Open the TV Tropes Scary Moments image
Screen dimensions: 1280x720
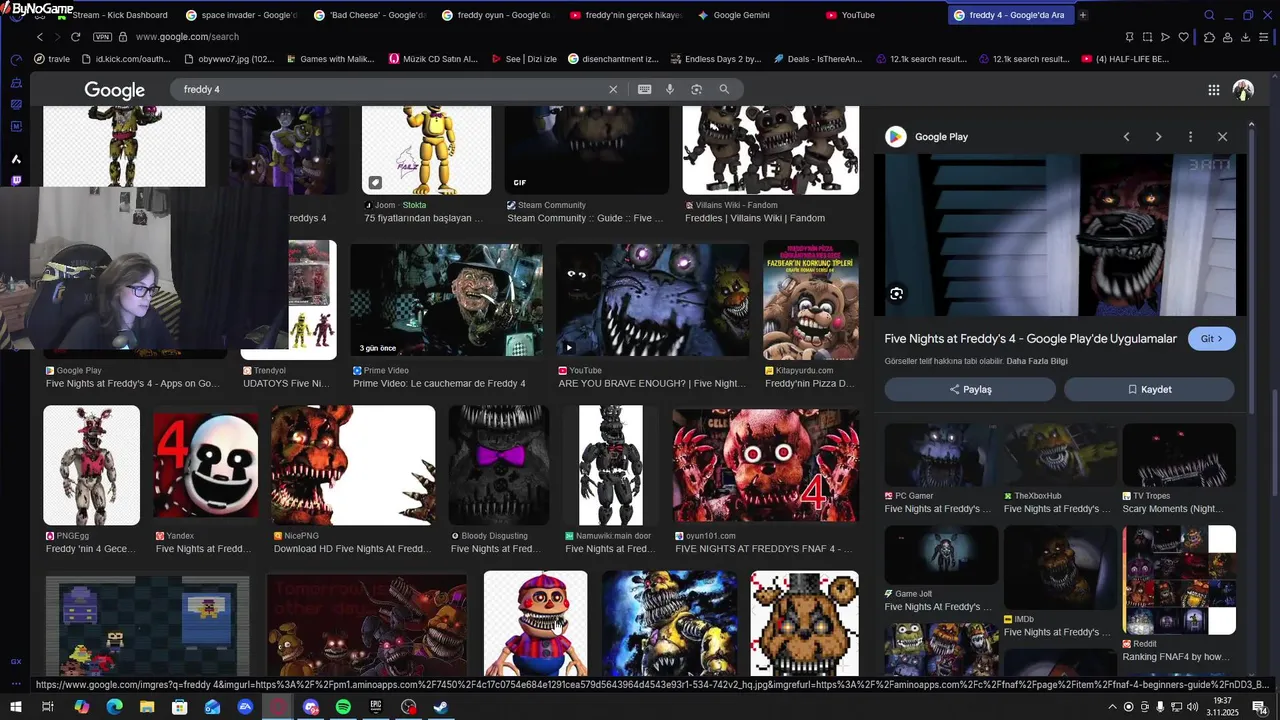coord(1179,455)
